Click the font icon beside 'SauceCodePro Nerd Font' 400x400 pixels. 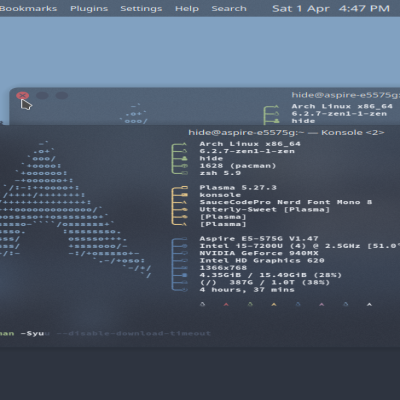[185, 202]
